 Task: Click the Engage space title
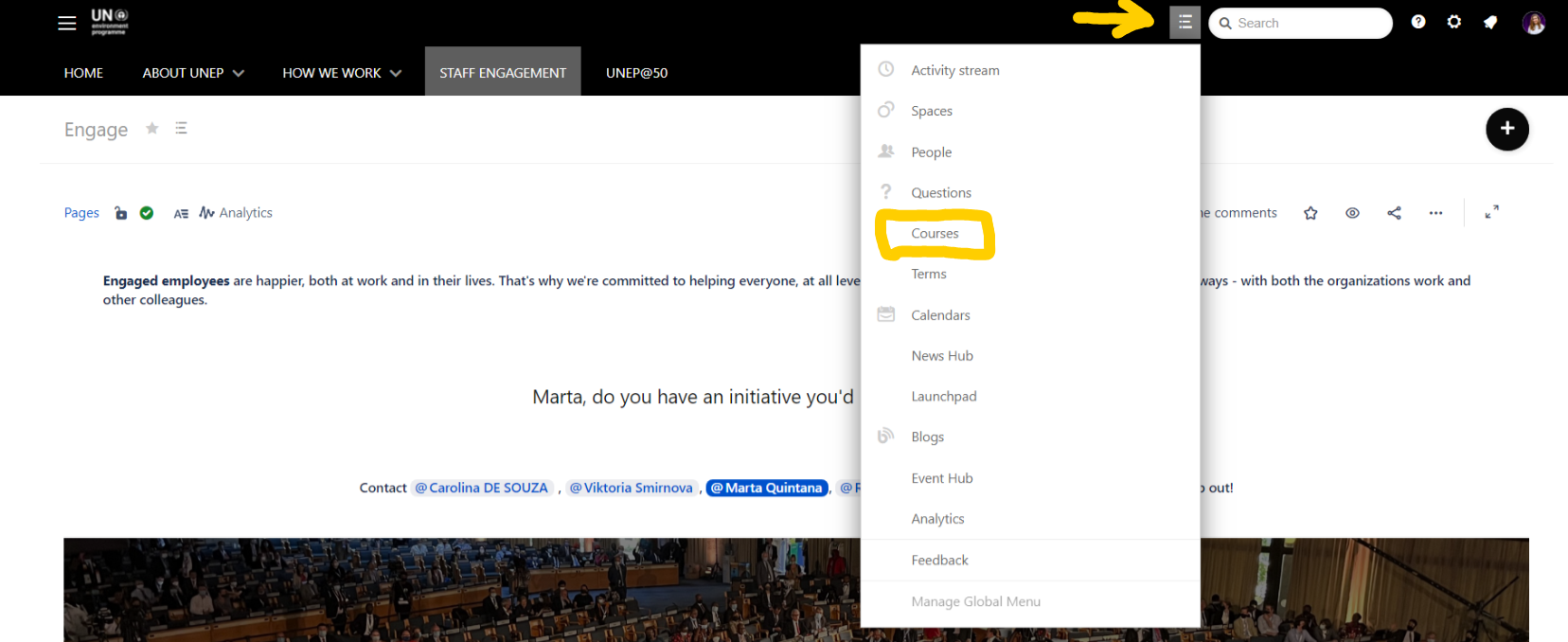tap(96, 129)
